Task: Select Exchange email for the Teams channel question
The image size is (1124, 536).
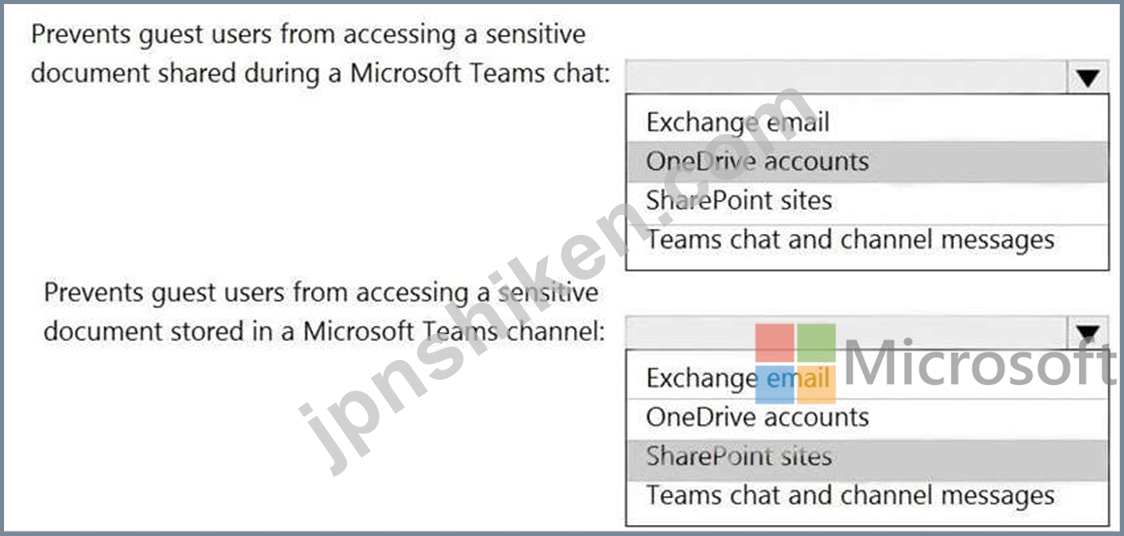Action: pos(867,378)
